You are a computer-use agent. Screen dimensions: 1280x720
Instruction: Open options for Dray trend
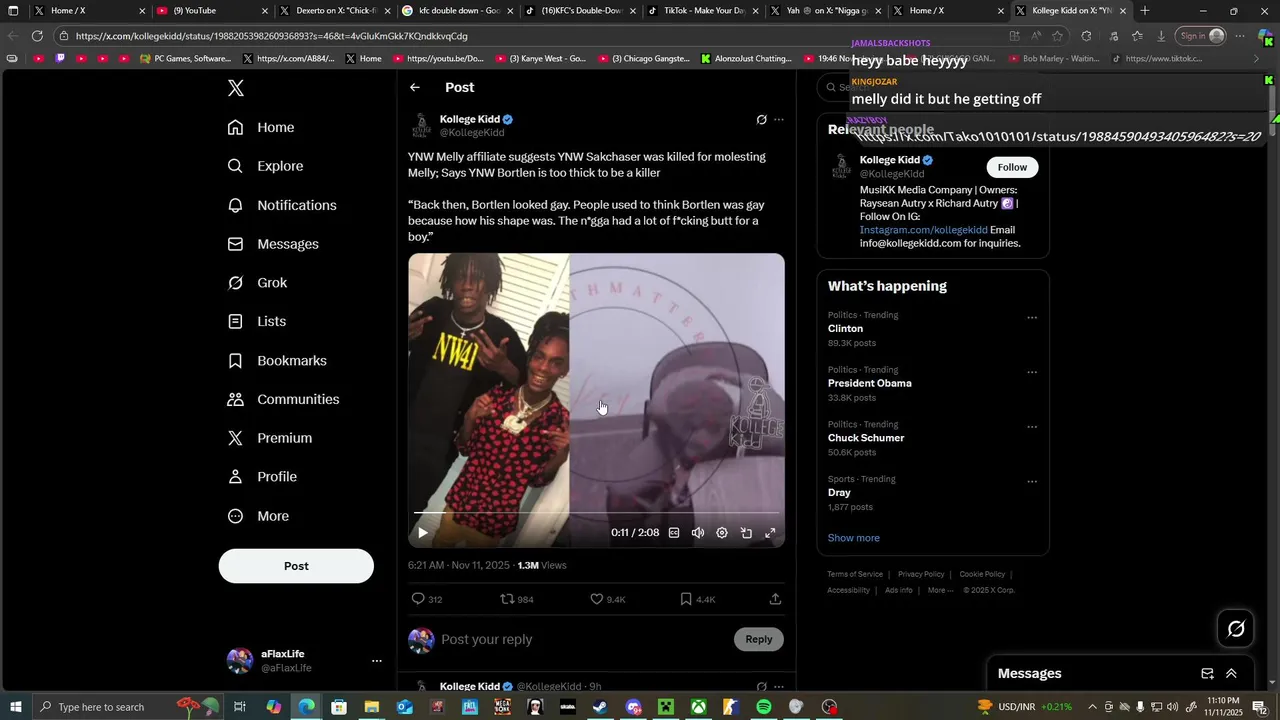click(1032, 482)
